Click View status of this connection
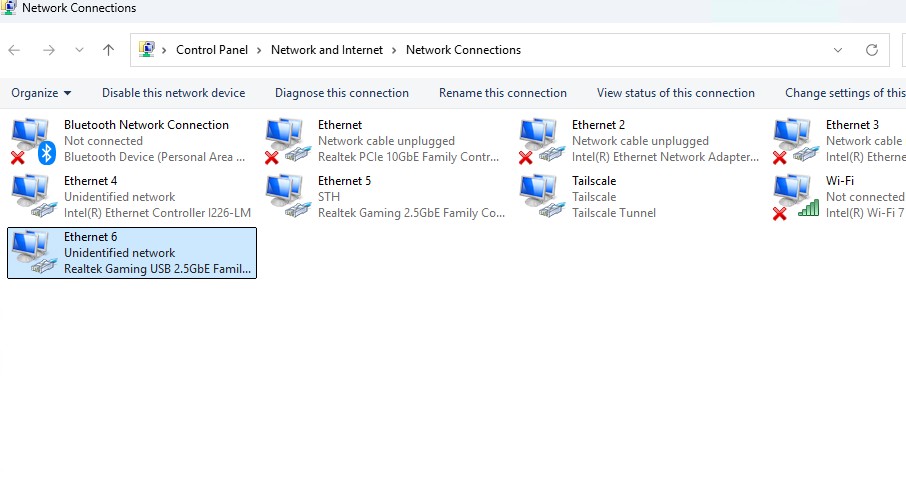 676,93
